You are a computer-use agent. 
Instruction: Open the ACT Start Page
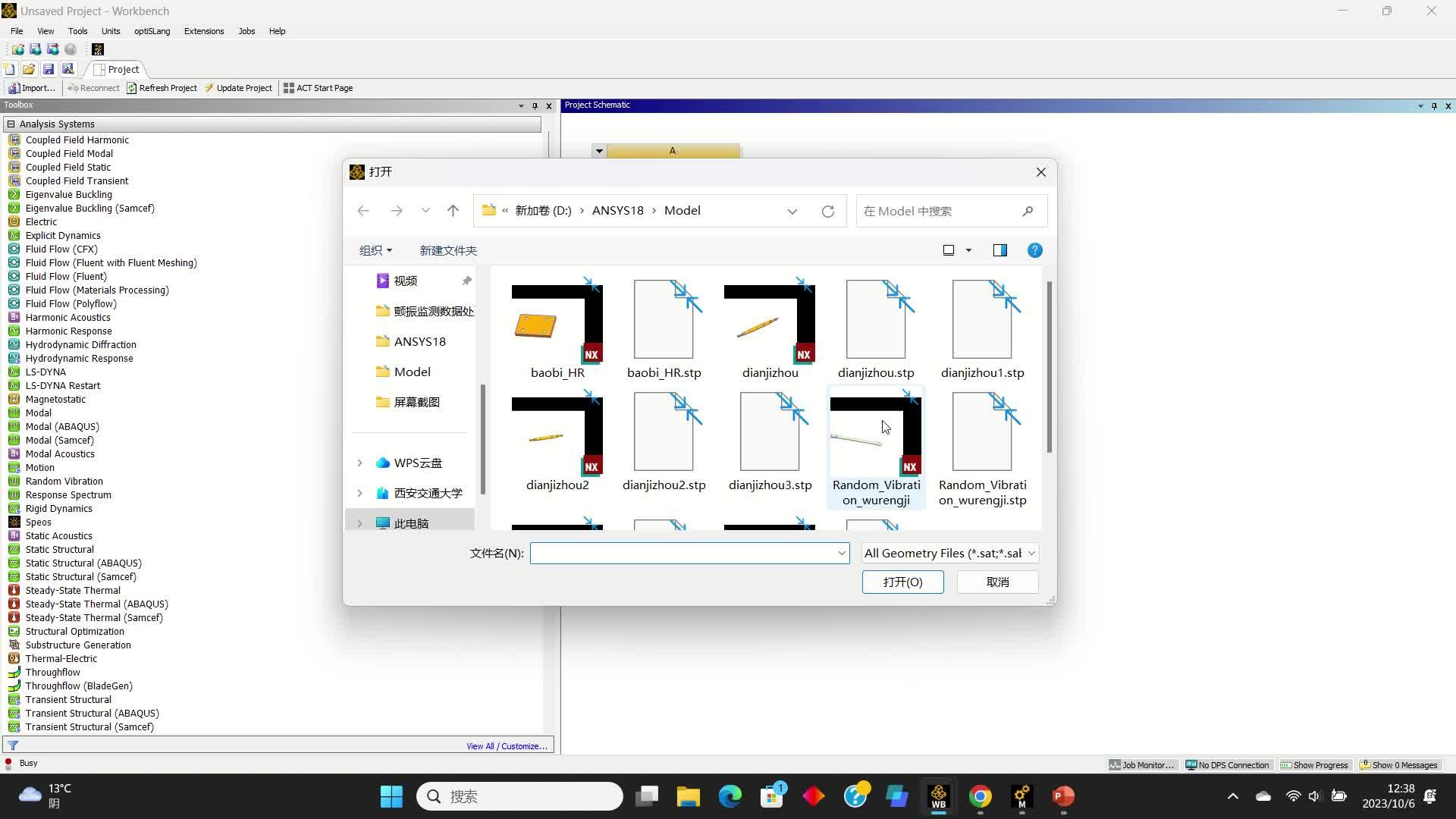pos(318,87)
